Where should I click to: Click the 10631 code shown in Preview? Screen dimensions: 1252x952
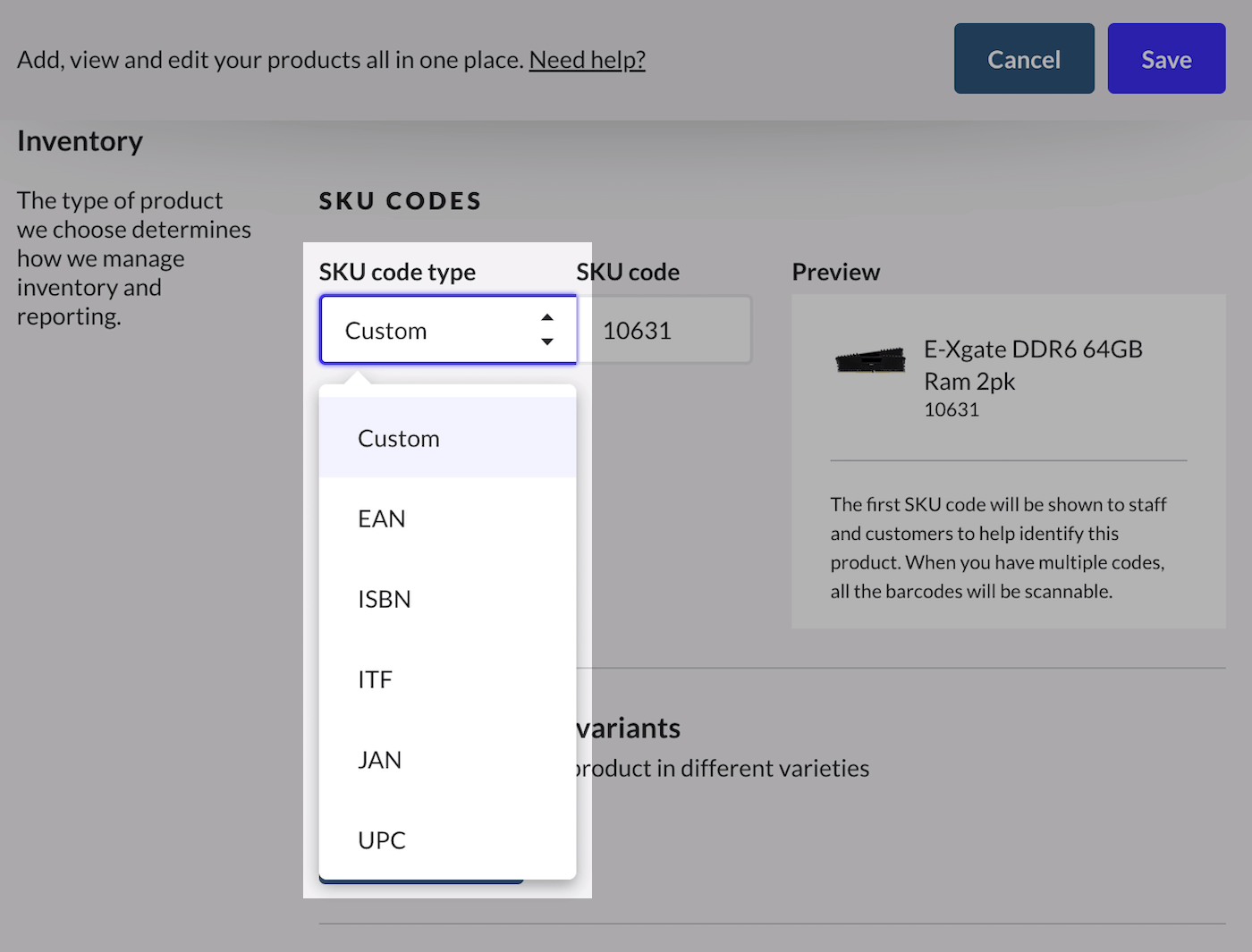(x=952, y=409)
